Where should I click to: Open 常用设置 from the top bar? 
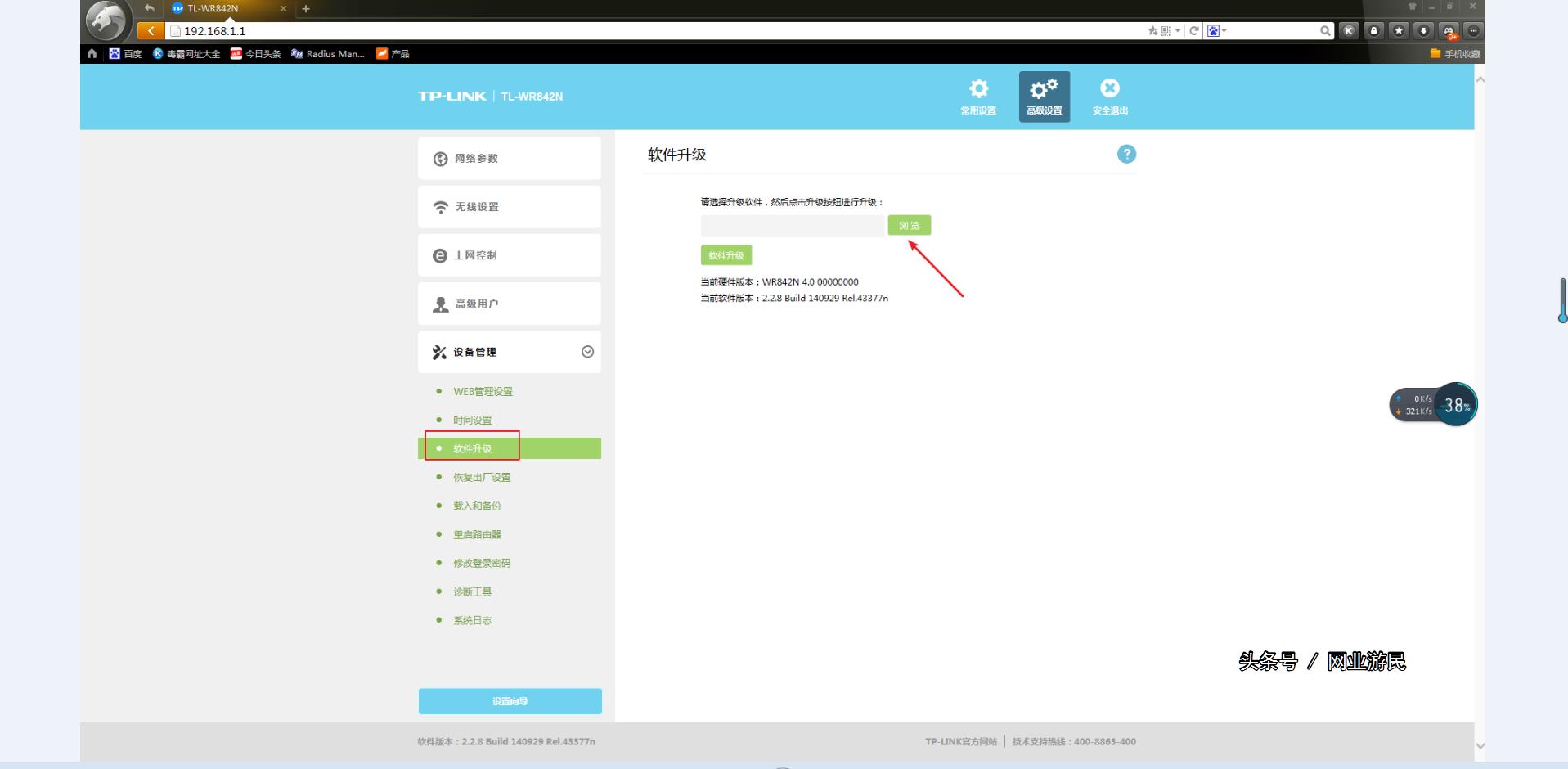tap(978, 97)
